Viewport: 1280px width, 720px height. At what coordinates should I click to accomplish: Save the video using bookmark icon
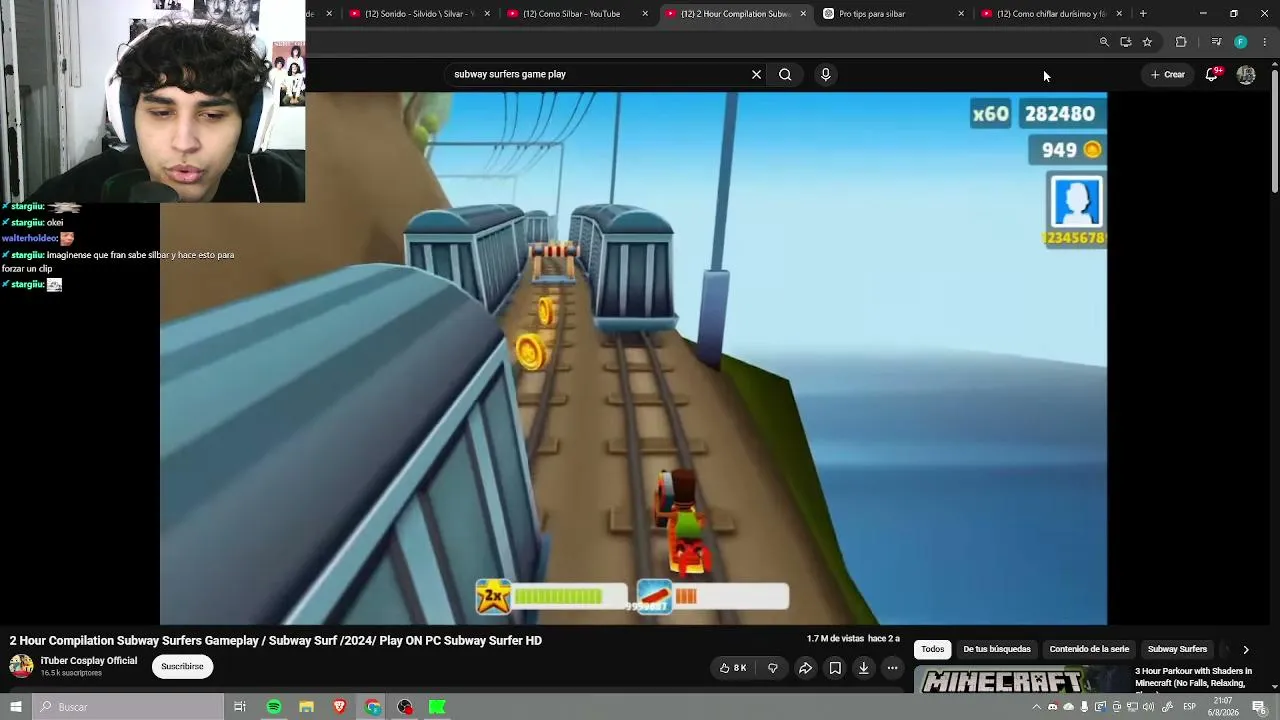point(835,668)
